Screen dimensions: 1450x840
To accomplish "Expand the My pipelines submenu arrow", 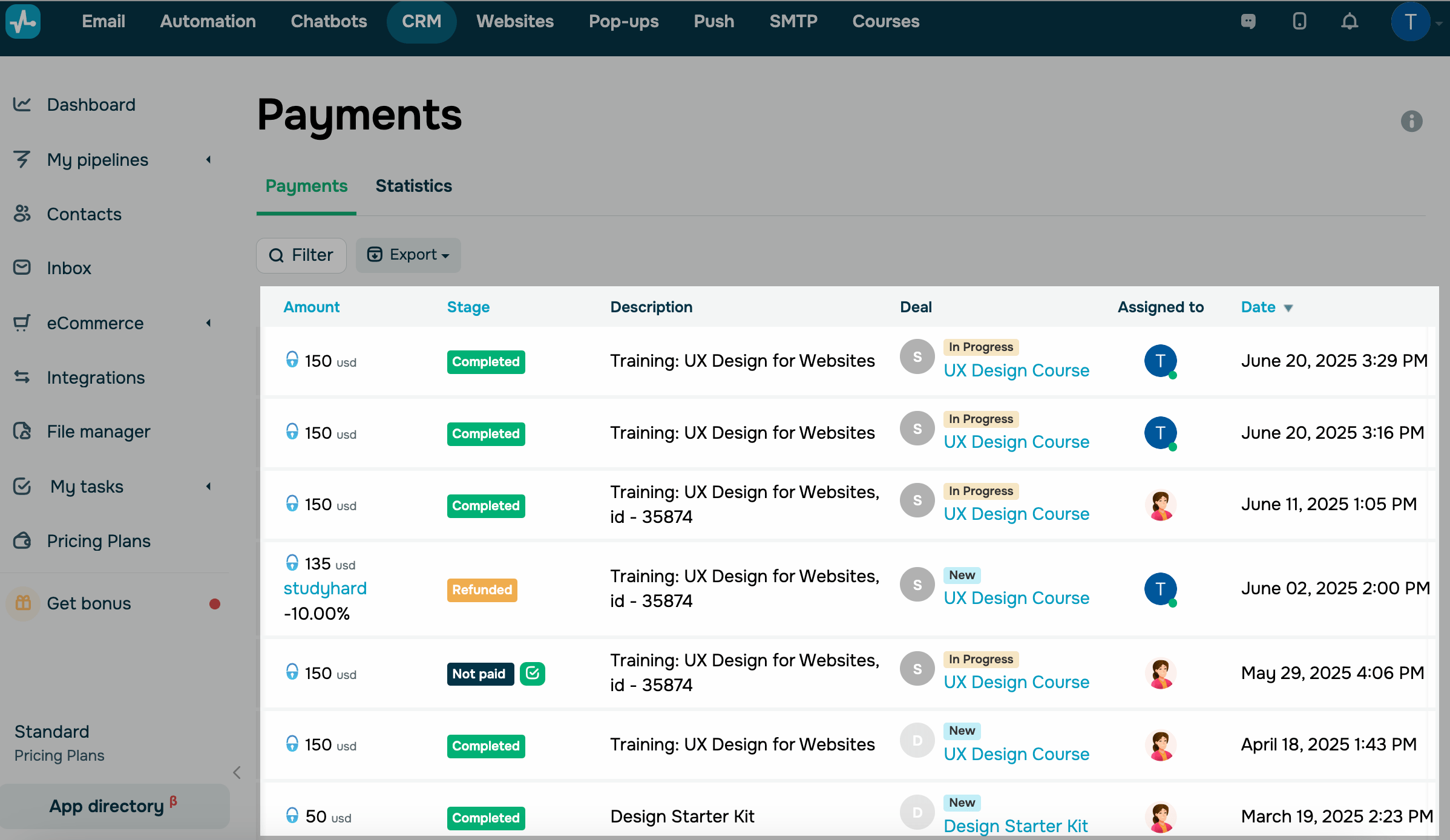I will point(209,160).
